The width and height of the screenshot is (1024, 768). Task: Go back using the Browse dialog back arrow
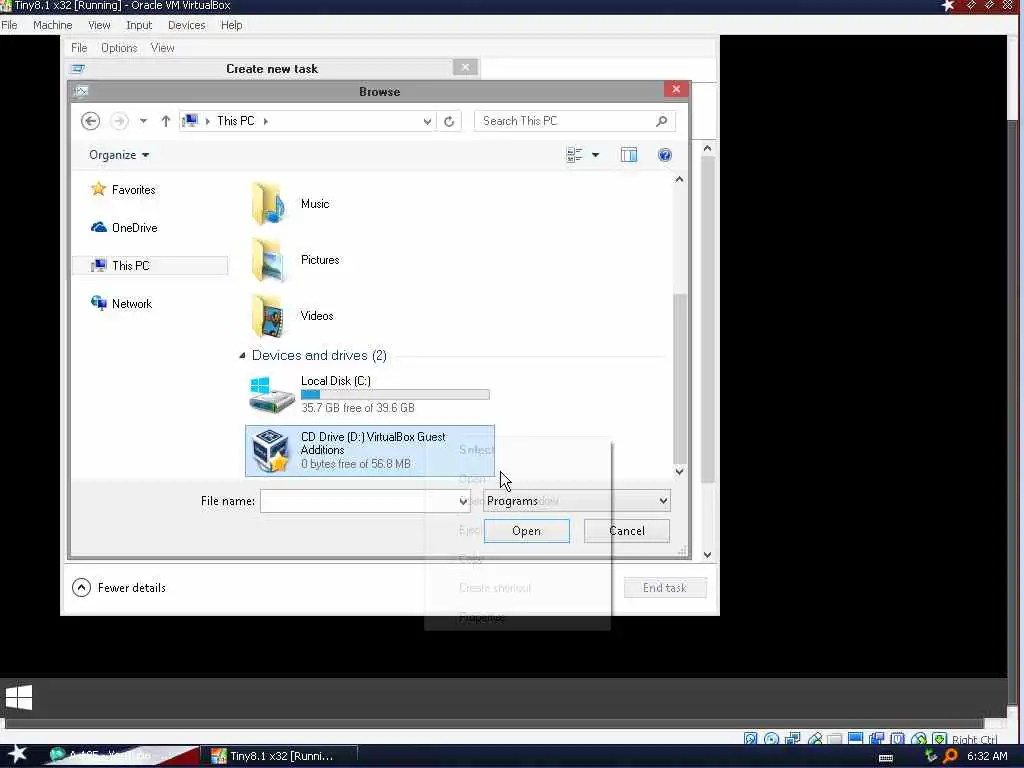pos(90,121)
